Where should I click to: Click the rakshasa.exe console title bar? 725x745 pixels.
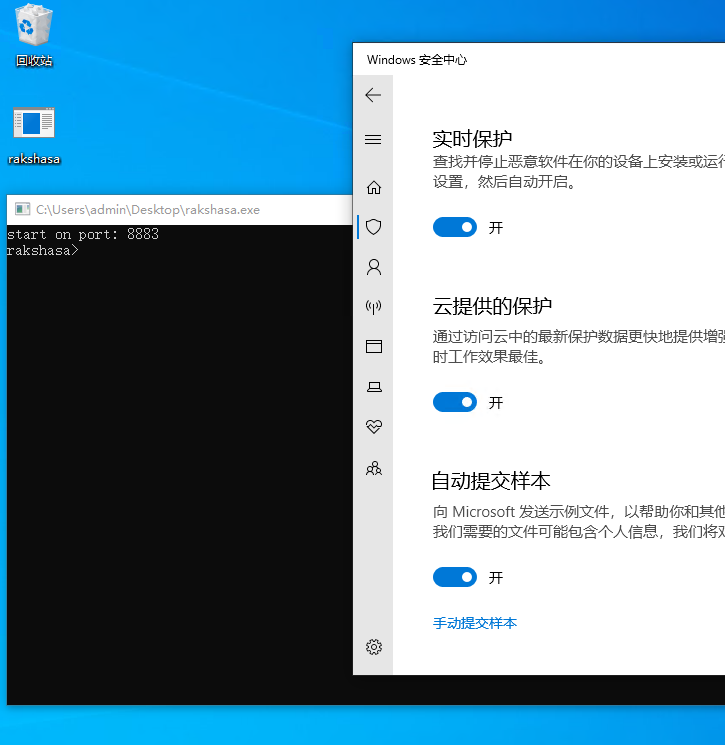tap(180, 210)
